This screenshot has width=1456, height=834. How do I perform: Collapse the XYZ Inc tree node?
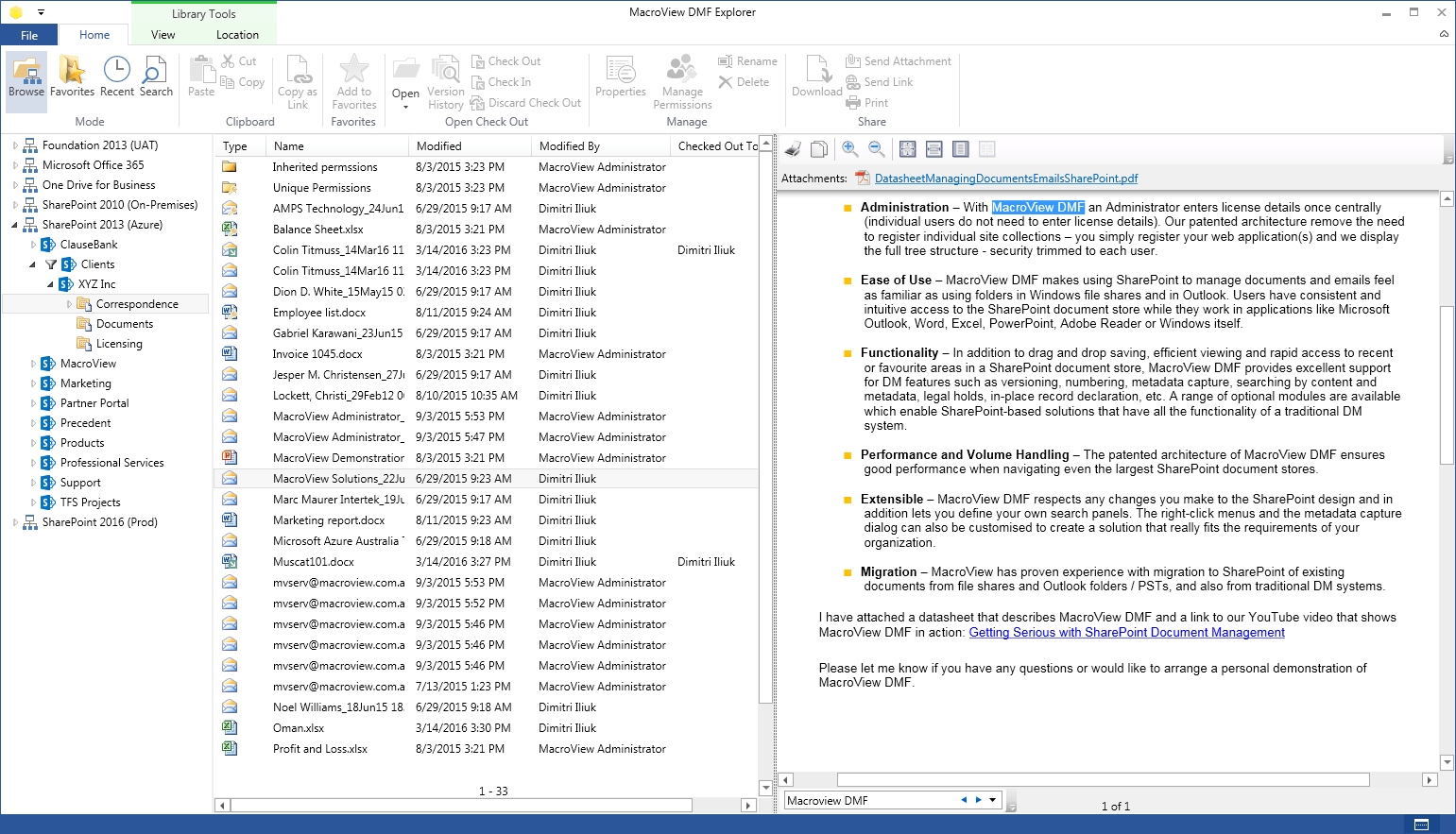(51, 284)
